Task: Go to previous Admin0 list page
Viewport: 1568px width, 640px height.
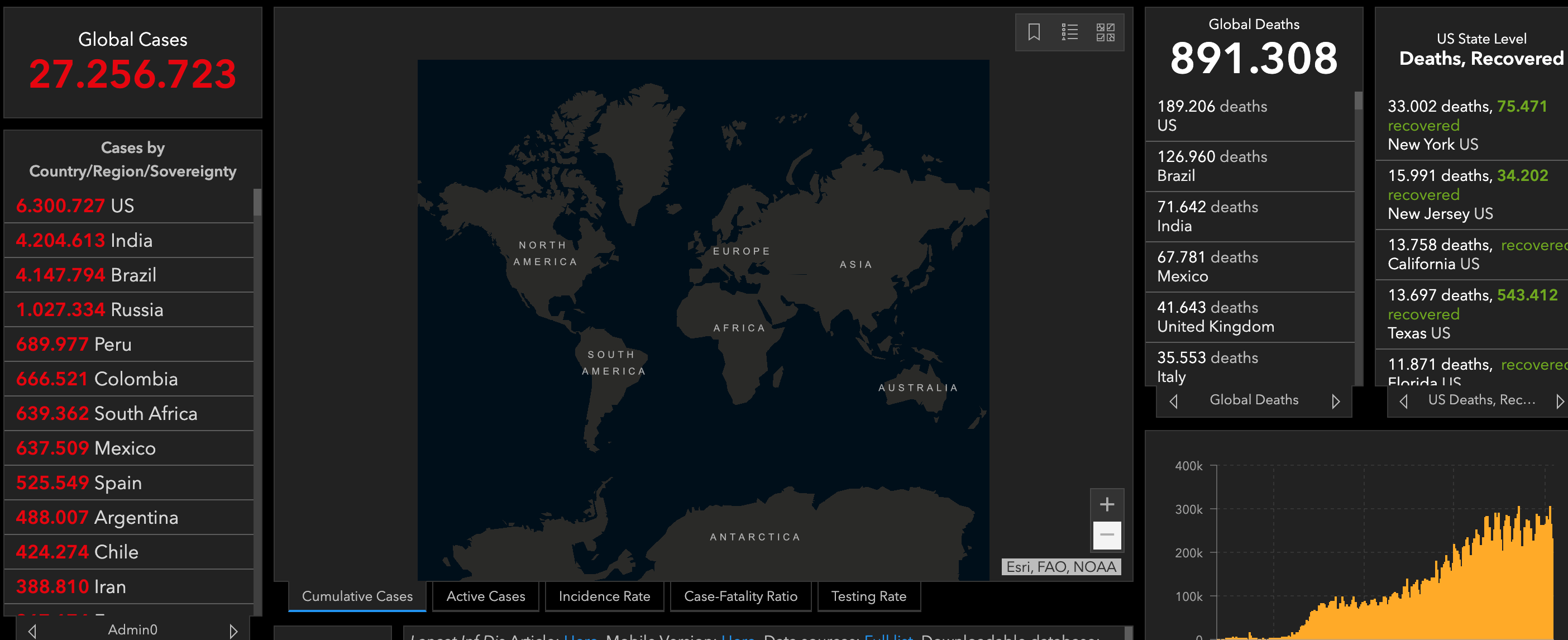Action: [32, 631]
